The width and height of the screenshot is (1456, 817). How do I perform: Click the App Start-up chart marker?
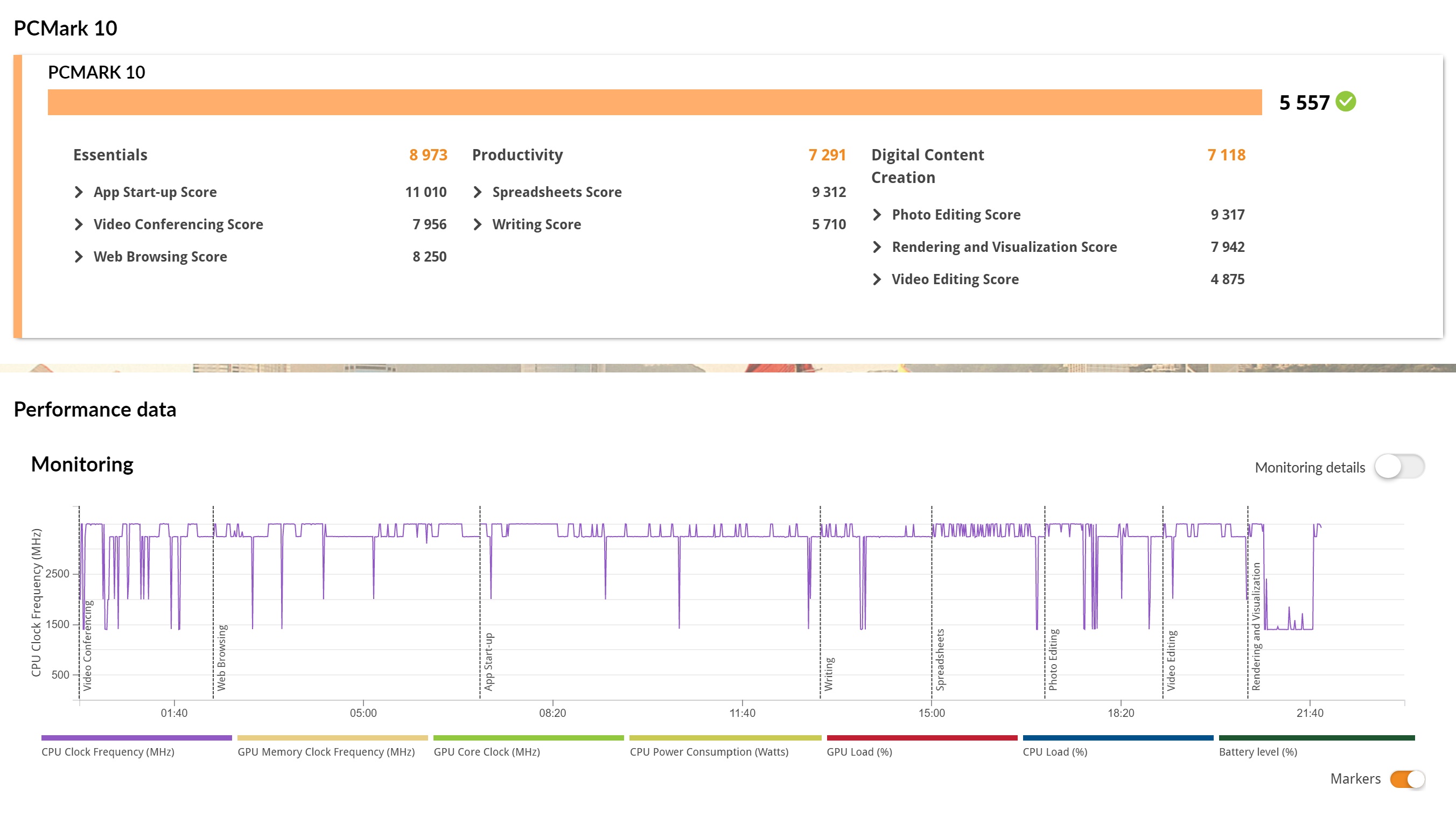tap(489, 661)
